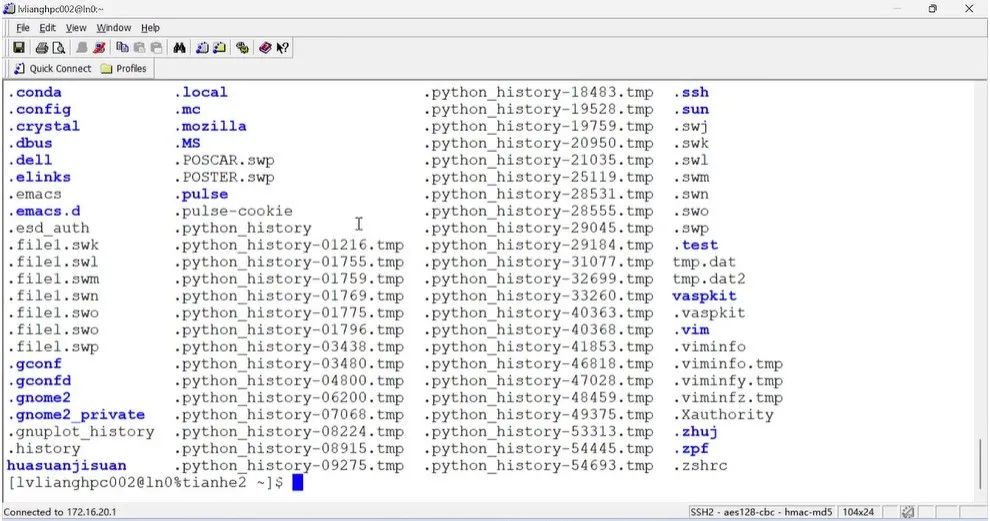Click the '.mozilla' directory entry
The image size is (990, 521).
(x=210, y=126)
